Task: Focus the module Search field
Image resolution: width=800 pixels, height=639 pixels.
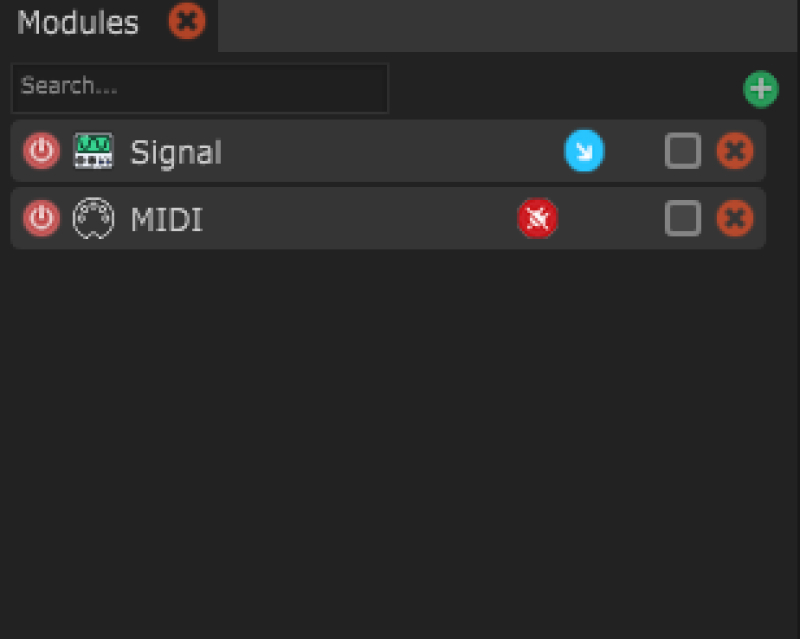Action: click(x=200, y=88)
